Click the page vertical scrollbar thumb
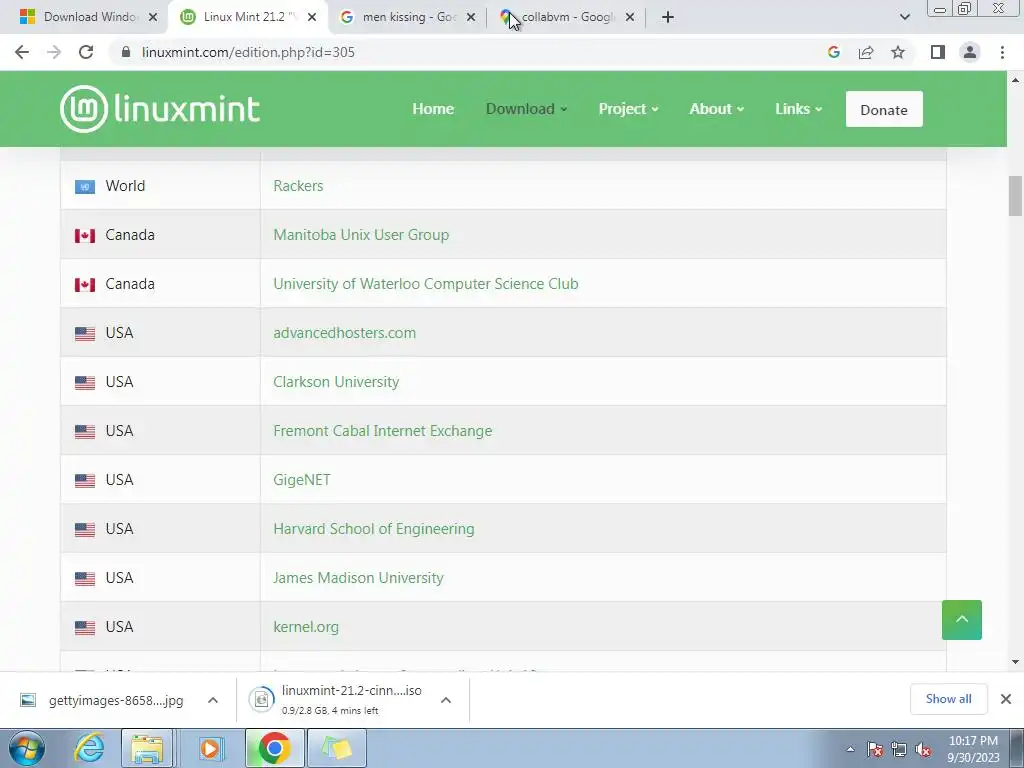1024x768 pixels. tap(1015, 195)
